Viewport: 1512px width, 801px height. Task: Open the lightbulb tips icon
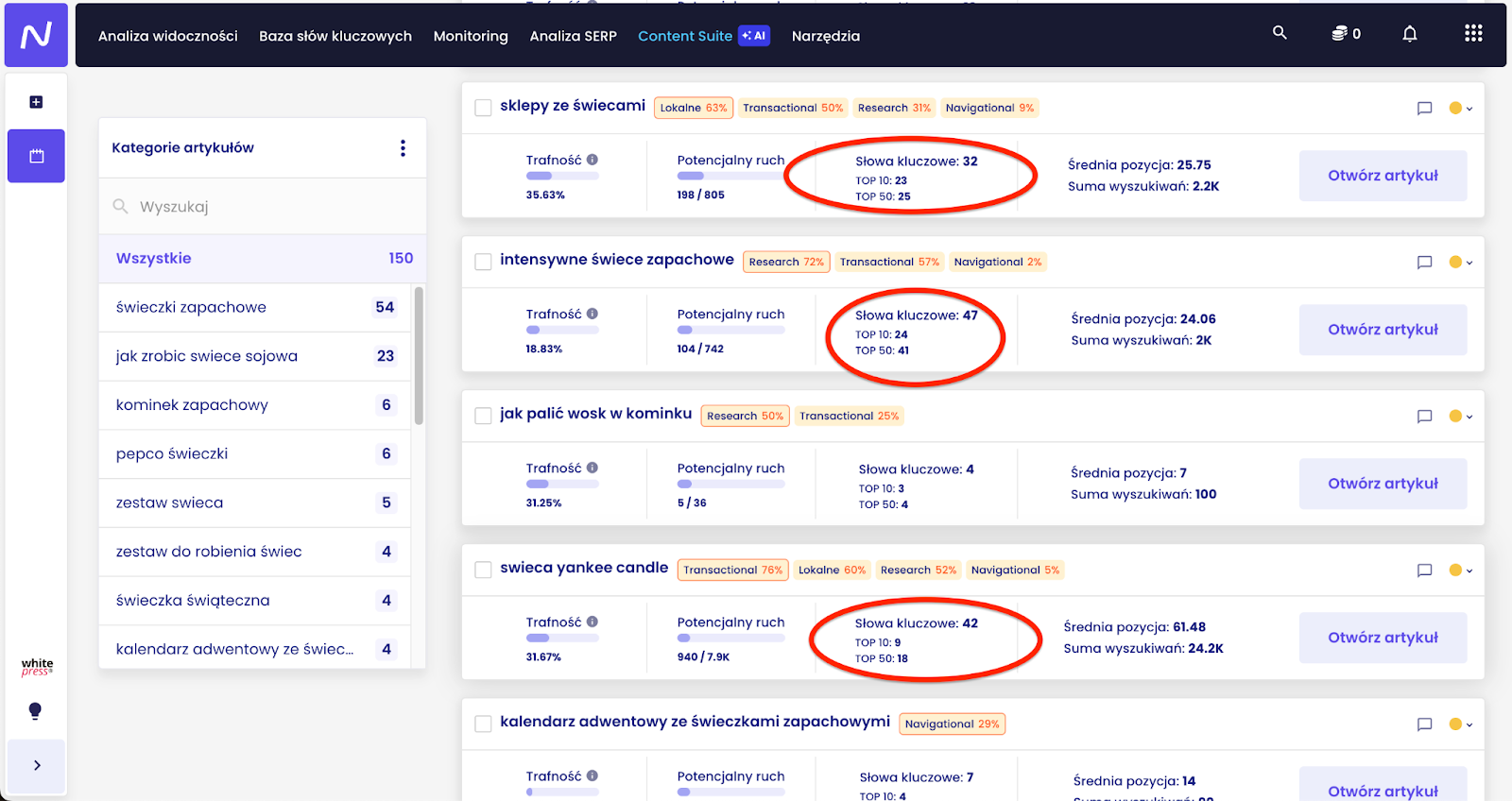click(x=35, y=711)
